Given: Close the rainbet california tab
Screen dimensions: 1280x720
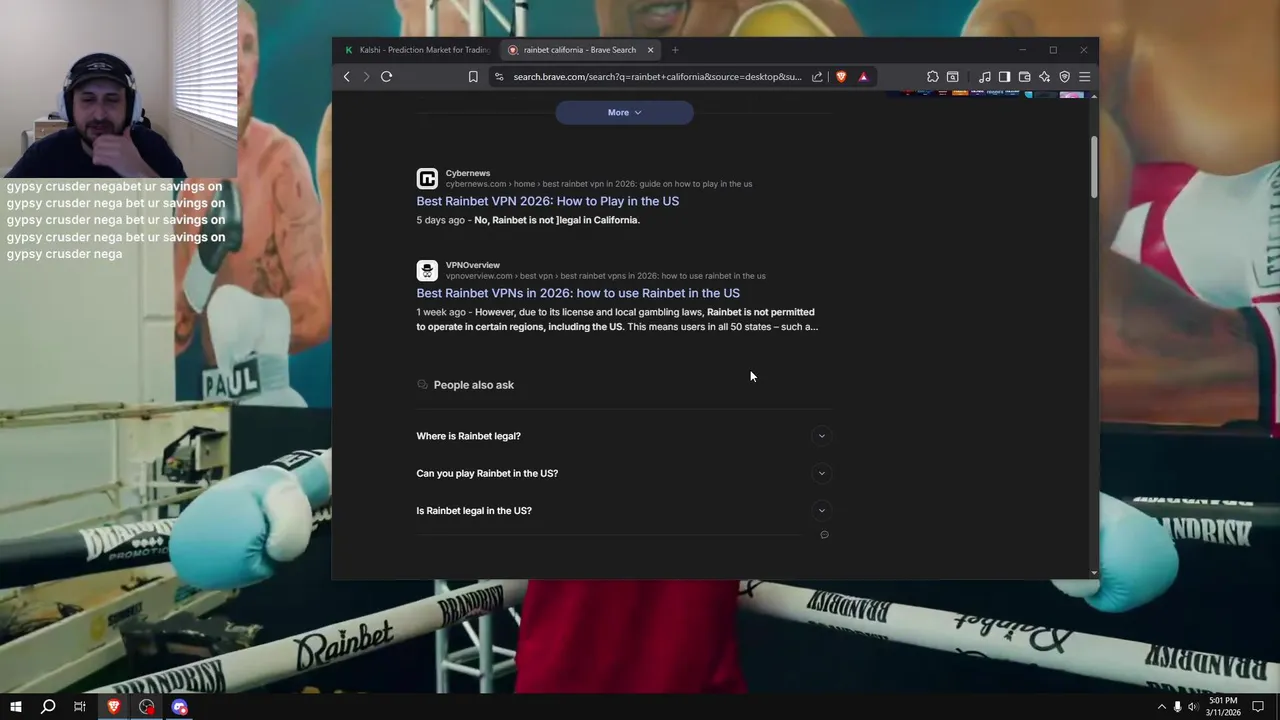Looking at the screenshot, I should (x=650, y=50).
